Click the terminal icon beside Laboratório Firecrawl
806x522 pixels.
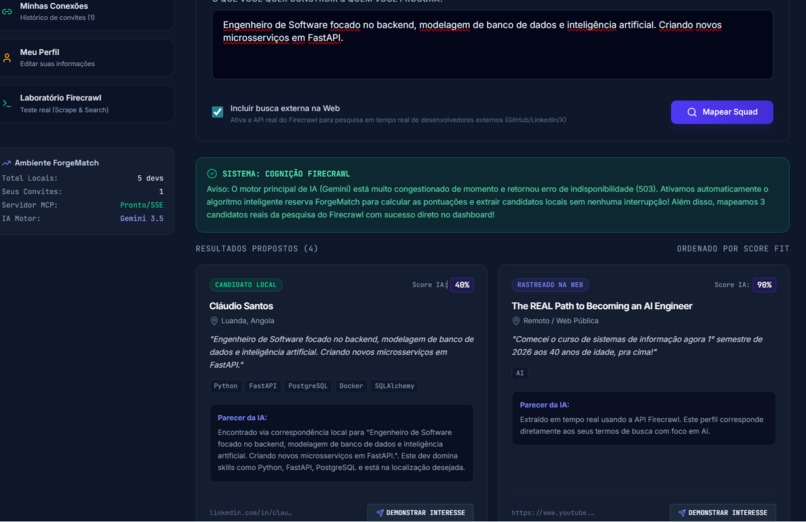pyautogui.click(x=7, y=103)
